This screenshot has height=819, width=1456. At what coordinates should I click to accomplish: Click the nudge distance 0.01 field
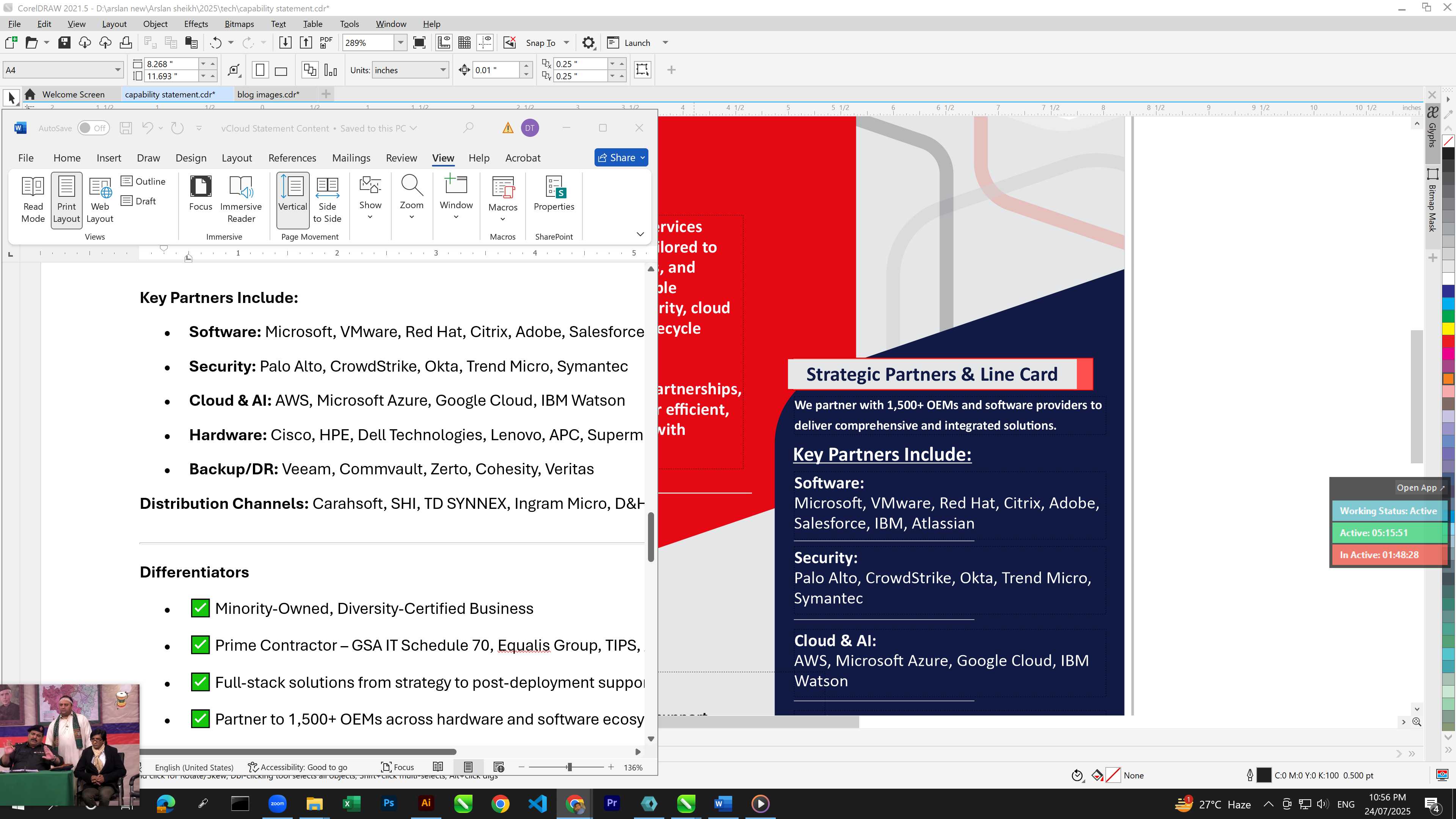(496, 70)
